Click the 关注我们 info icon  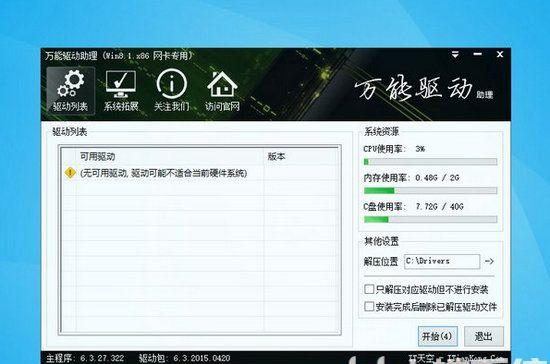pyautogui.click(x=172, y=91)
